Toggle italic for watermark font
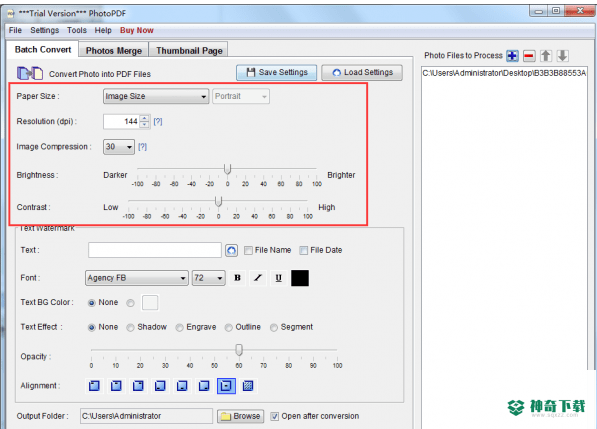This screenshot has height=429, width=597. coord(258,278)
